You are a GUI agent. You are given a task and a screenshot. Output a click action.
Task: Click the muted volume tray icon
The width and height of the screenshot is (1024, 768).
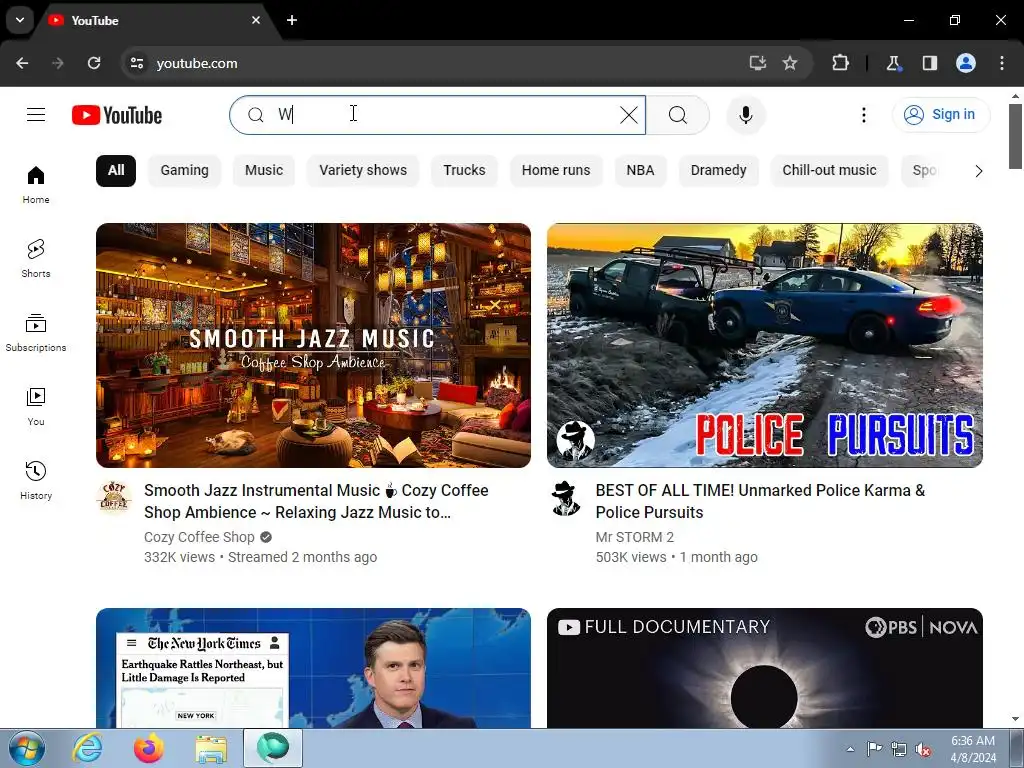tap(923, 750)
